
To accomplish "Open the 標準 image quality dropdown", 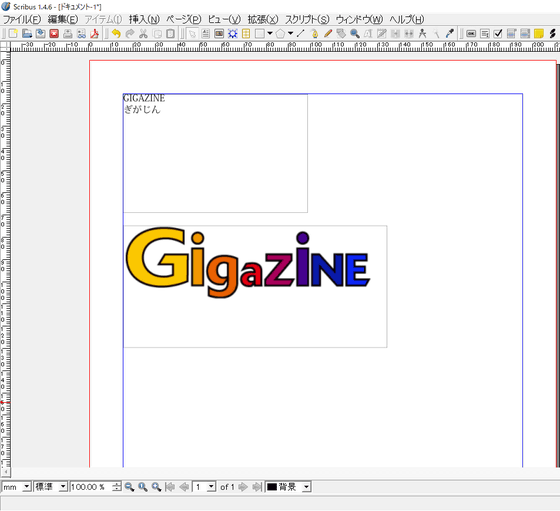I will click(x=50, y=487).
